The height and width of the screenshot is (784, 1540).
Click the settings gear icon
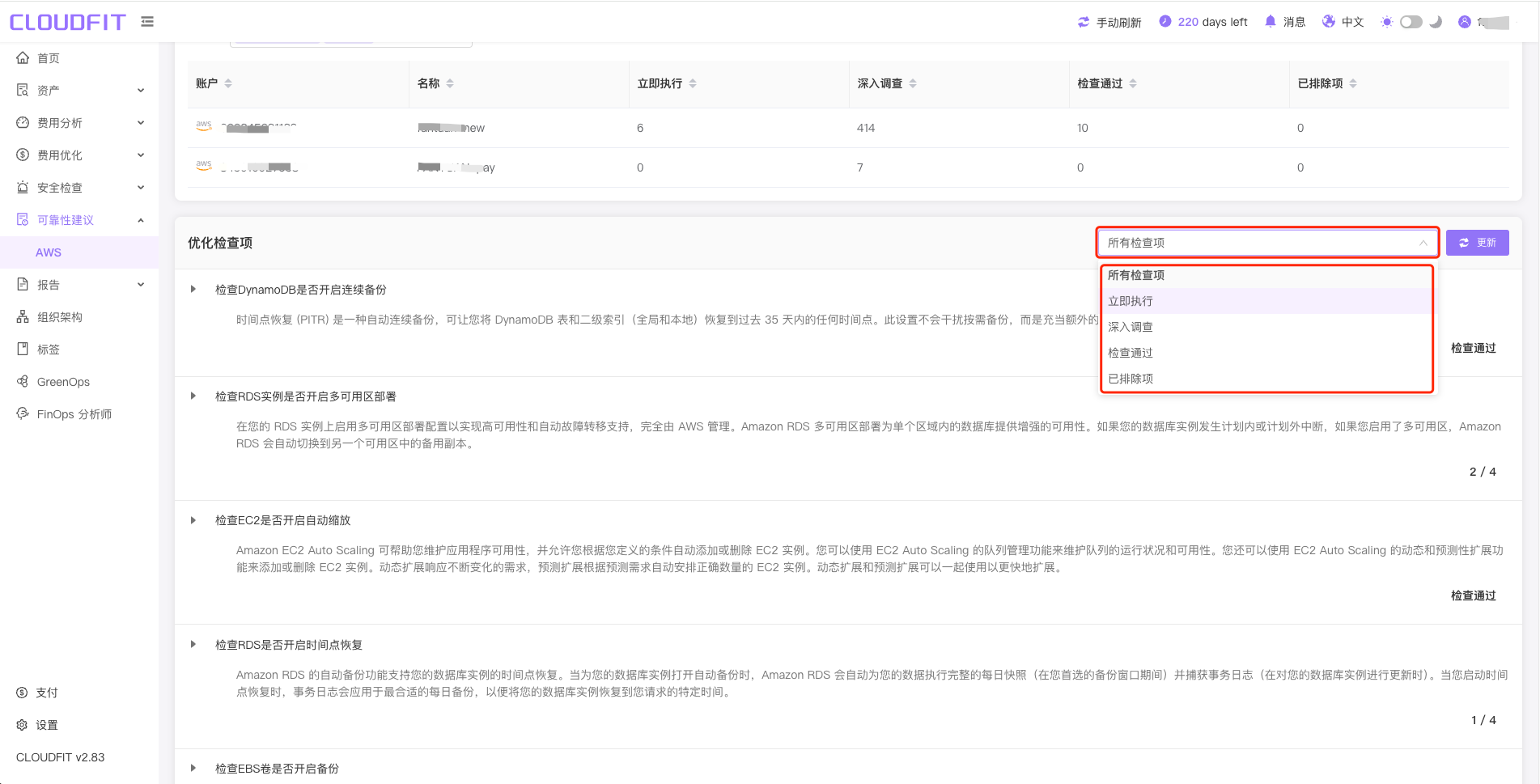pos(22,725)
